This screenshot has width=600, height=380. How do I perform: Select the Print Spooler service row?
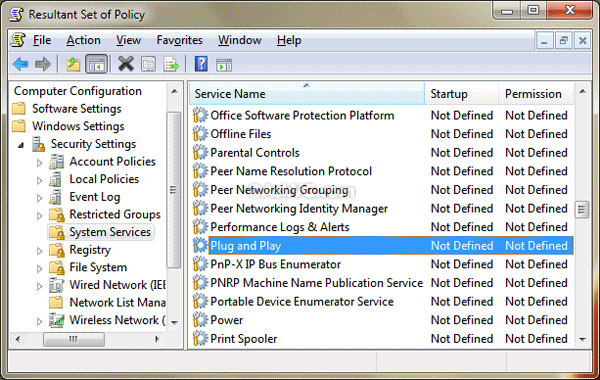(382, 339)
